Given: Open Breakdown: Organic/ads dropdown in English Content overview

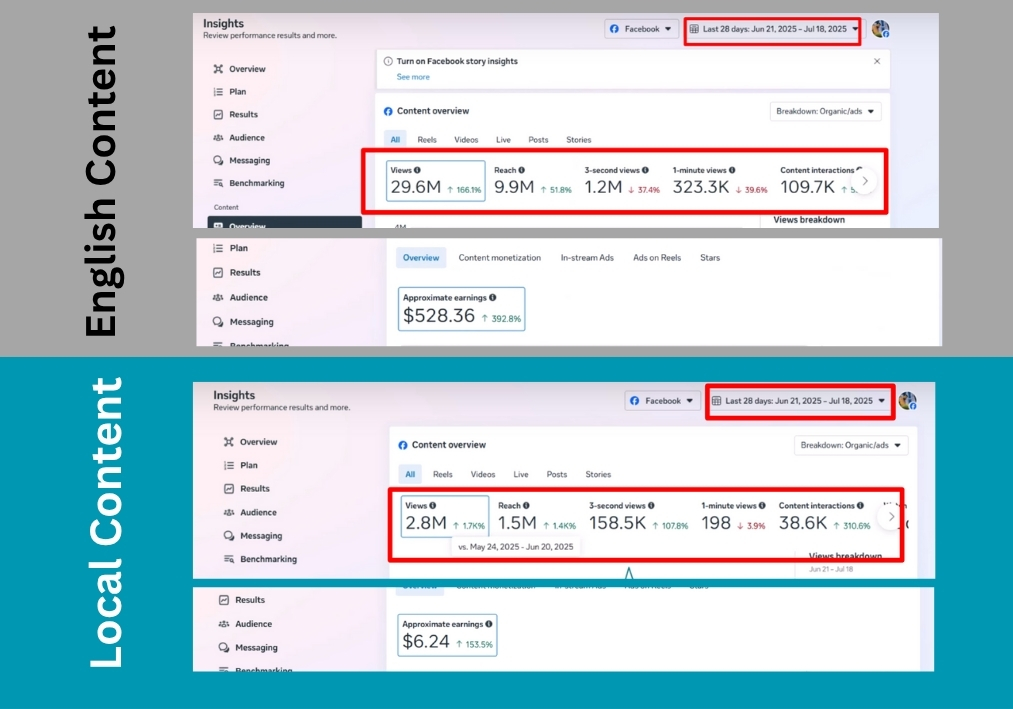Looking at the screenshot, I should click(x=825, y=111).
